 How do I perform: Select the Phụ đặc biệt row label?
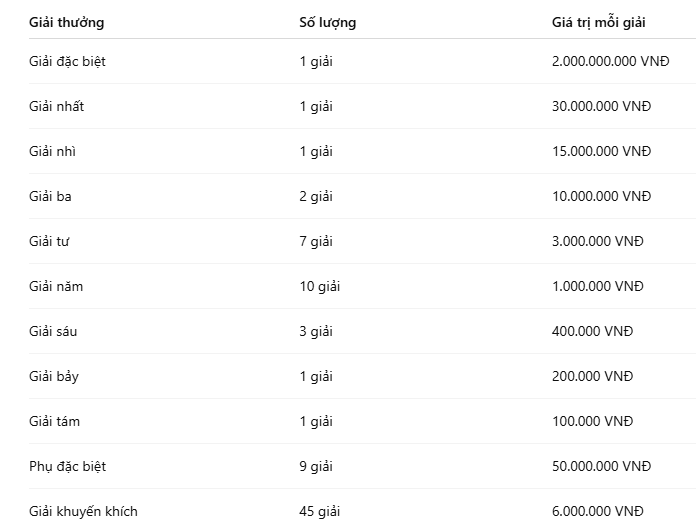pyautogui.click(x=67, y=466)
